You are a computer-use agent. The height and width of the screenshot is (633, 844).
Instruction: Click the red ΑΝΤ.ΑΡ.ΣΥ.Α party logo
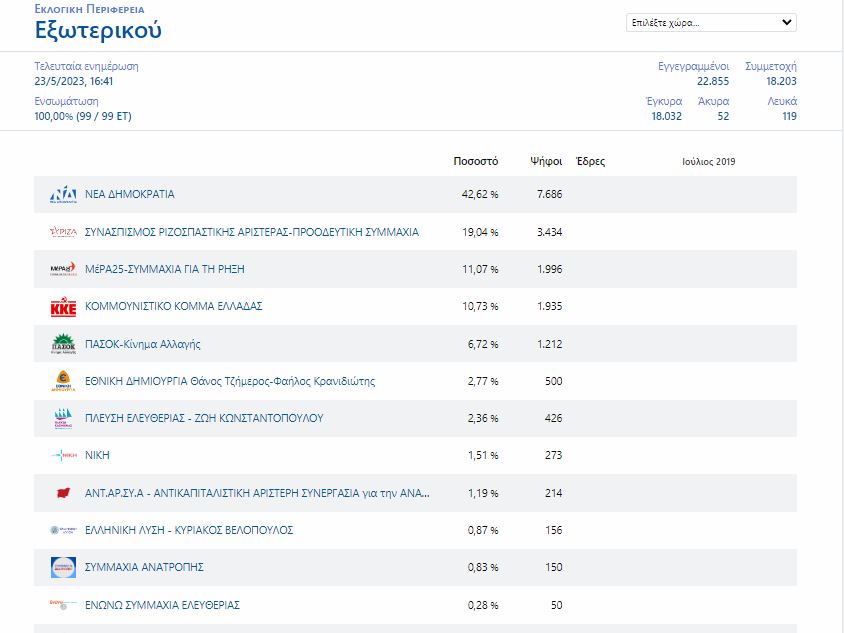(63, 493)
